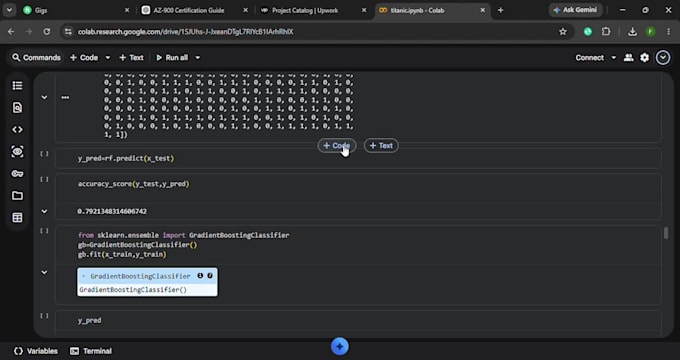Bookmark this page with star icon
The height and width of the screenshot is (360, 680).
(563, 31)
